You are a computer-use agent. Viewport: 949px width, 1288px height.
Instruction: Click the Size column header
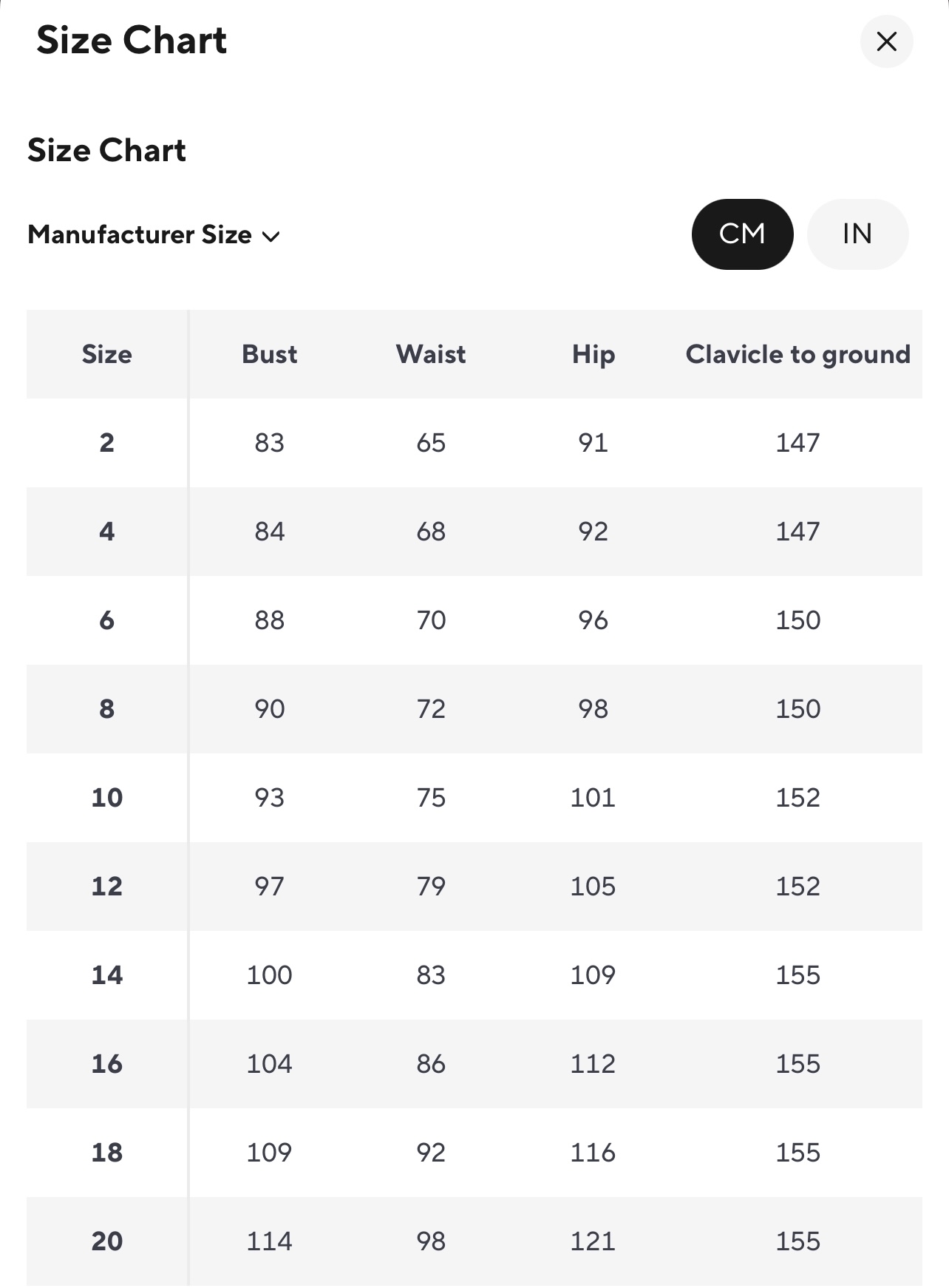pyautogui.click(x=107, y=354)
